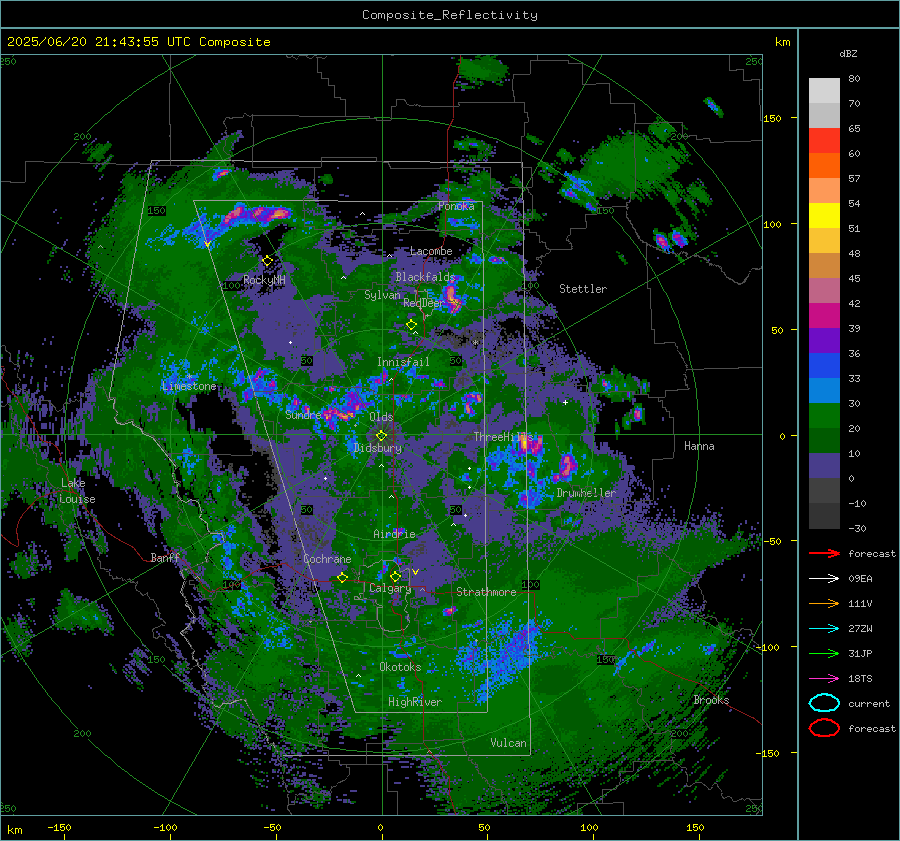The image size is (900, 841).
Task: Pick the light blue 30-33 dBZ swatch
Action: coord(824,391)
